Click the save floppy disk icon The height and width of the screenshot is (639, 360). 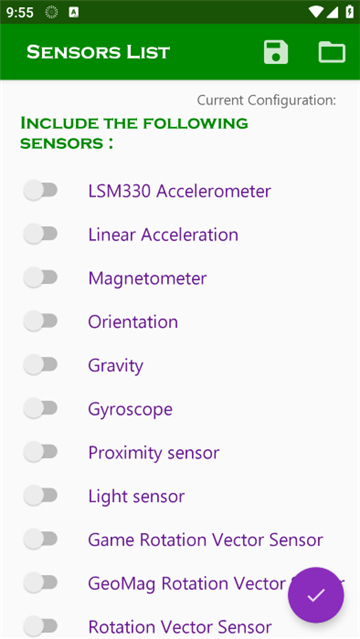[x=276, y=52]
